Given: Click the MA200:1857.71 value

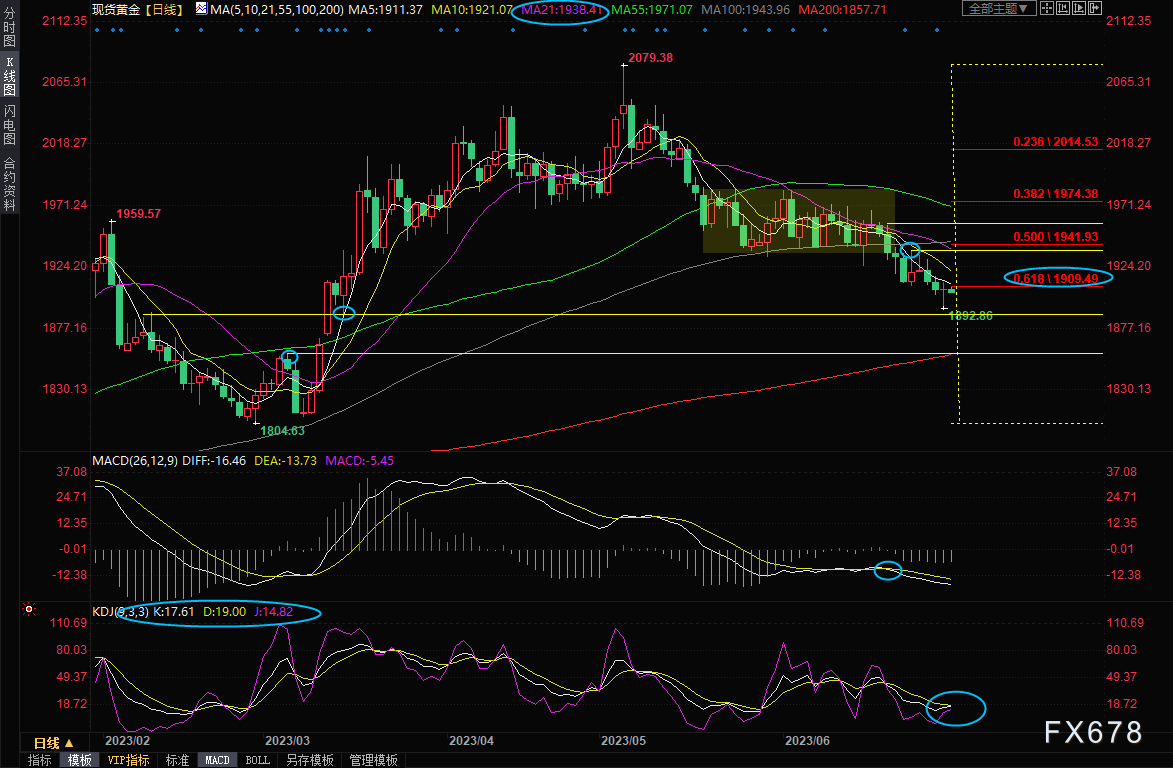Looking at the screenshot, I should click(x=842, y=10).
